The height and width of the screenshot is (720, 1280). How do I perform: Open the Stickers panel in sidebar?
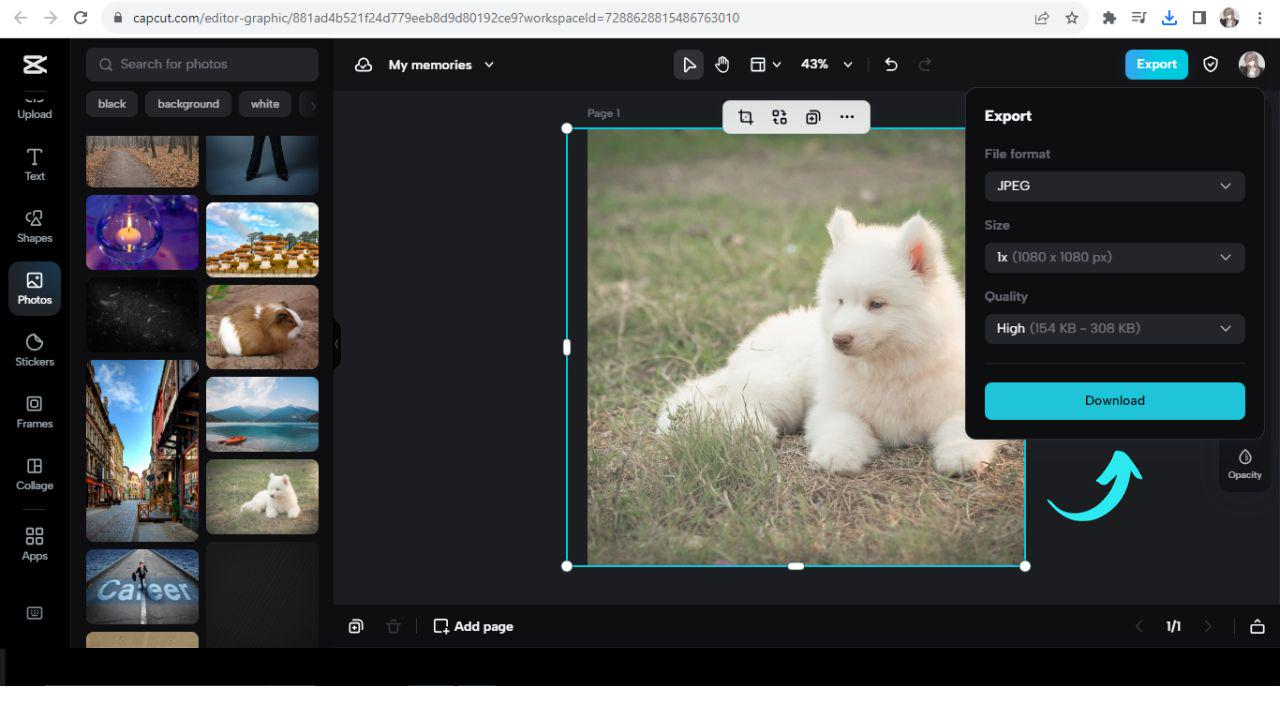(x=35, y=350)
